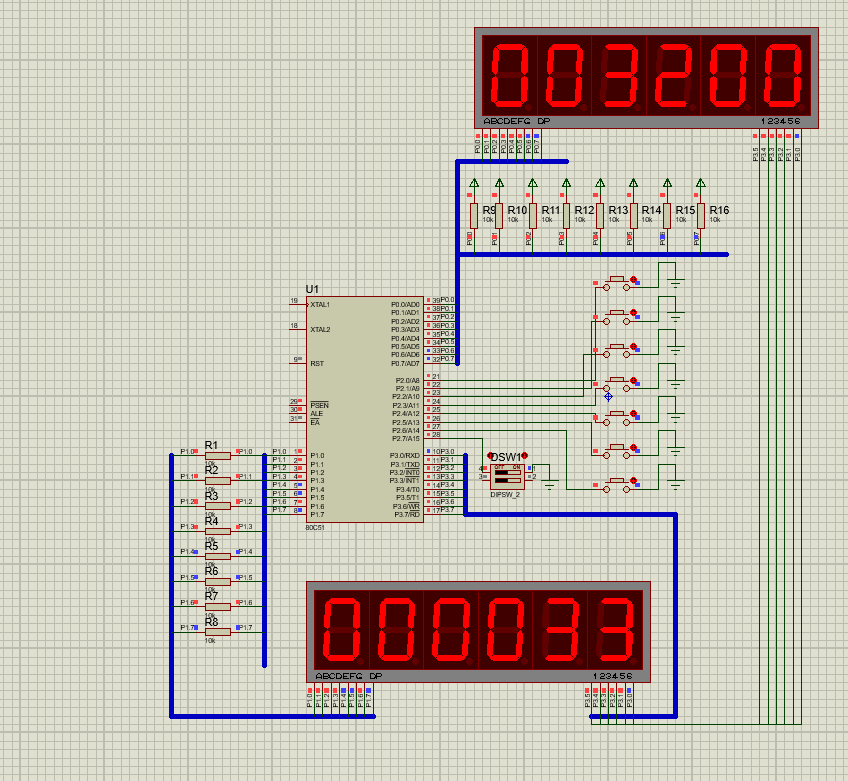
Task: Click the RST pin on U1
Action: click(316, 363)
